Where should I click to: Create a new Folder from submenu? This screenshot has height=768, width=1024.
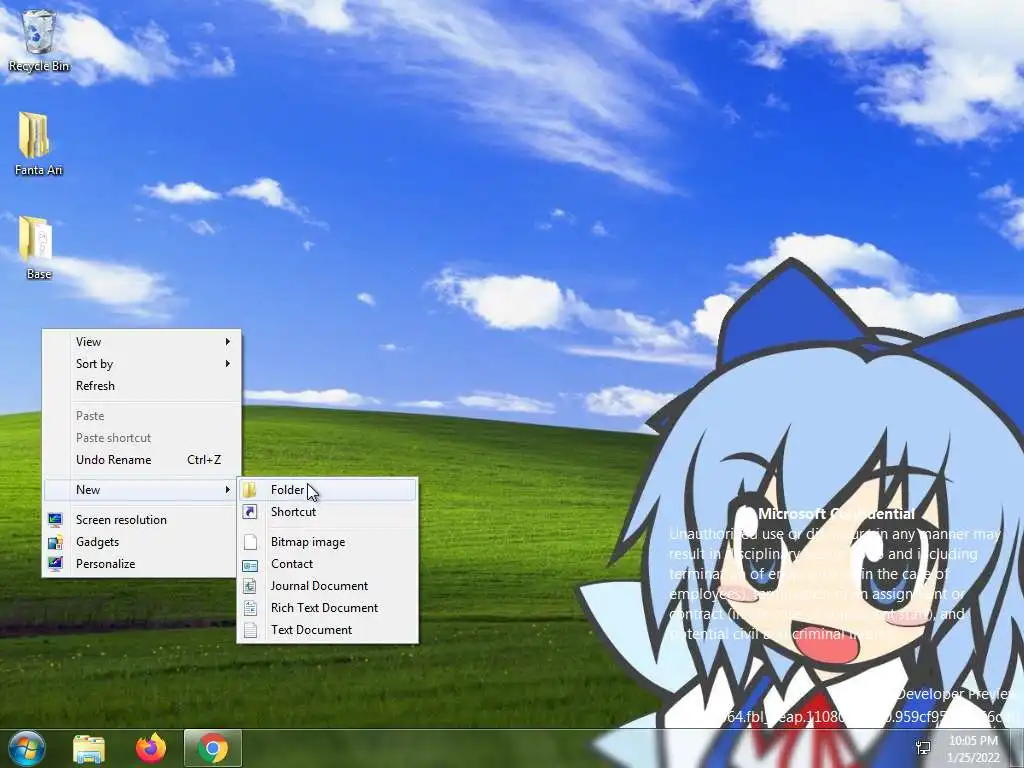coord(328,490)
